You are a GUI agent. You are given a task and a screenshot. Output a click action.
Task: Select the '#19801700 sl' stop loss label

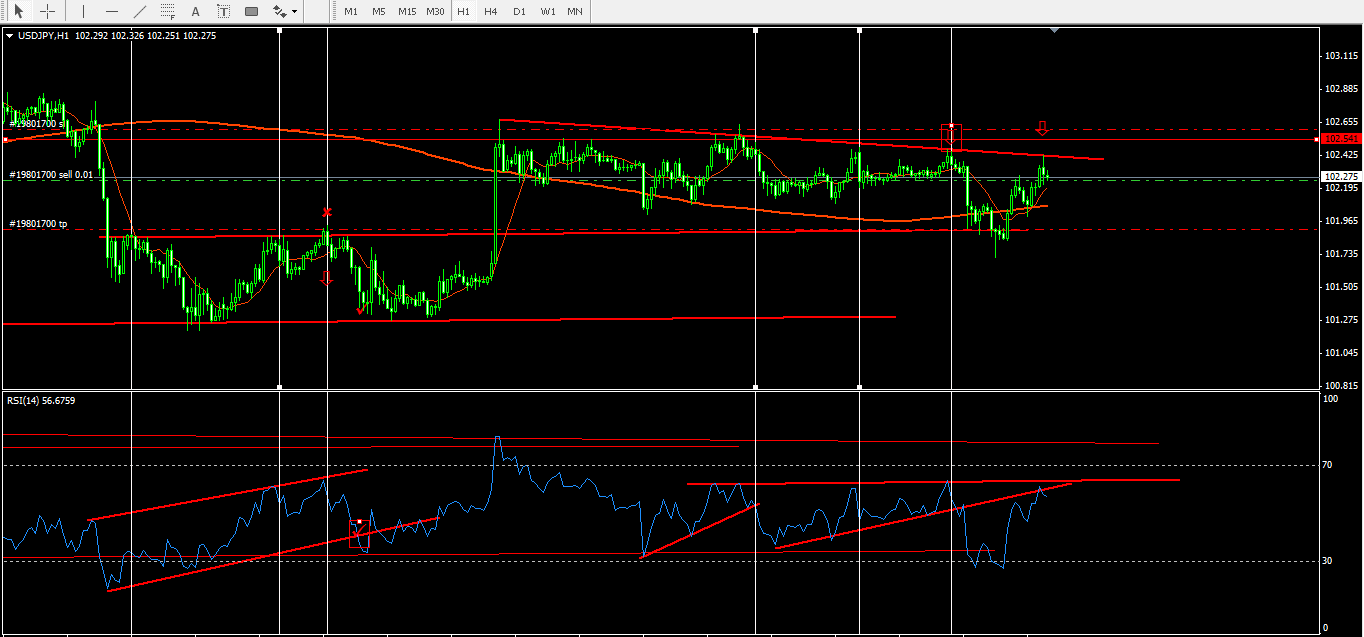coord(37,124)
